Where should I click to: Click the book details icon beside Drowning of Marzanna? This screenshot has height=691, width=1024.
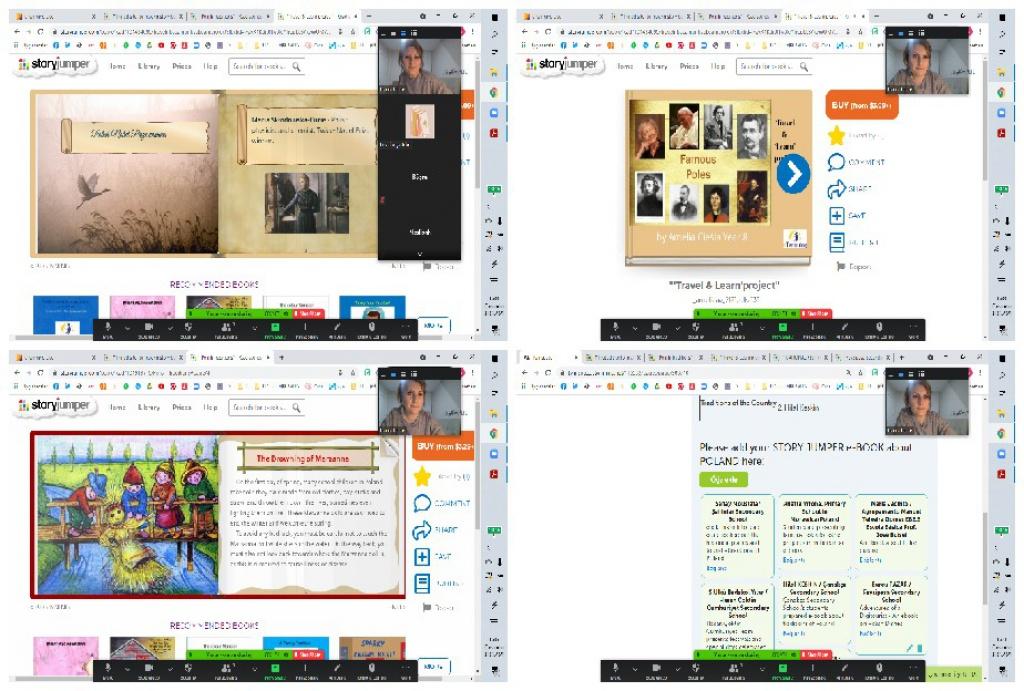[x=422, y=583]
